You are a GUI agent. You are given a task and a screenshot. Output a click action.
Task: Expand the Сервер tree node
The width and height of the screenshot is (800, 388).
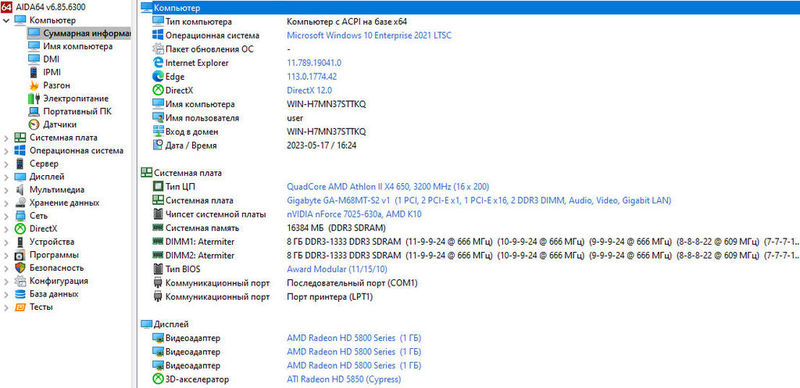click(x=6, y=164)
